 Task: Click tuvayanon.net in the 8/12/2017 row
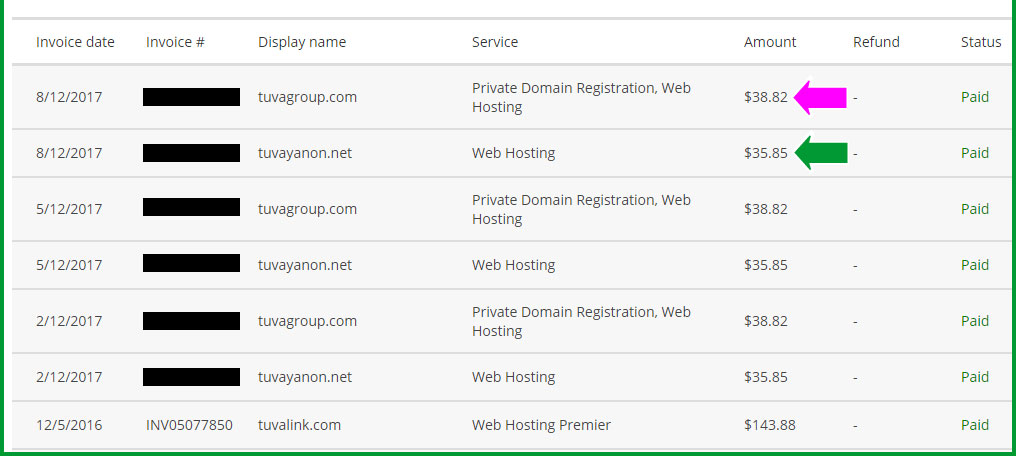click(x=305, y=153)
